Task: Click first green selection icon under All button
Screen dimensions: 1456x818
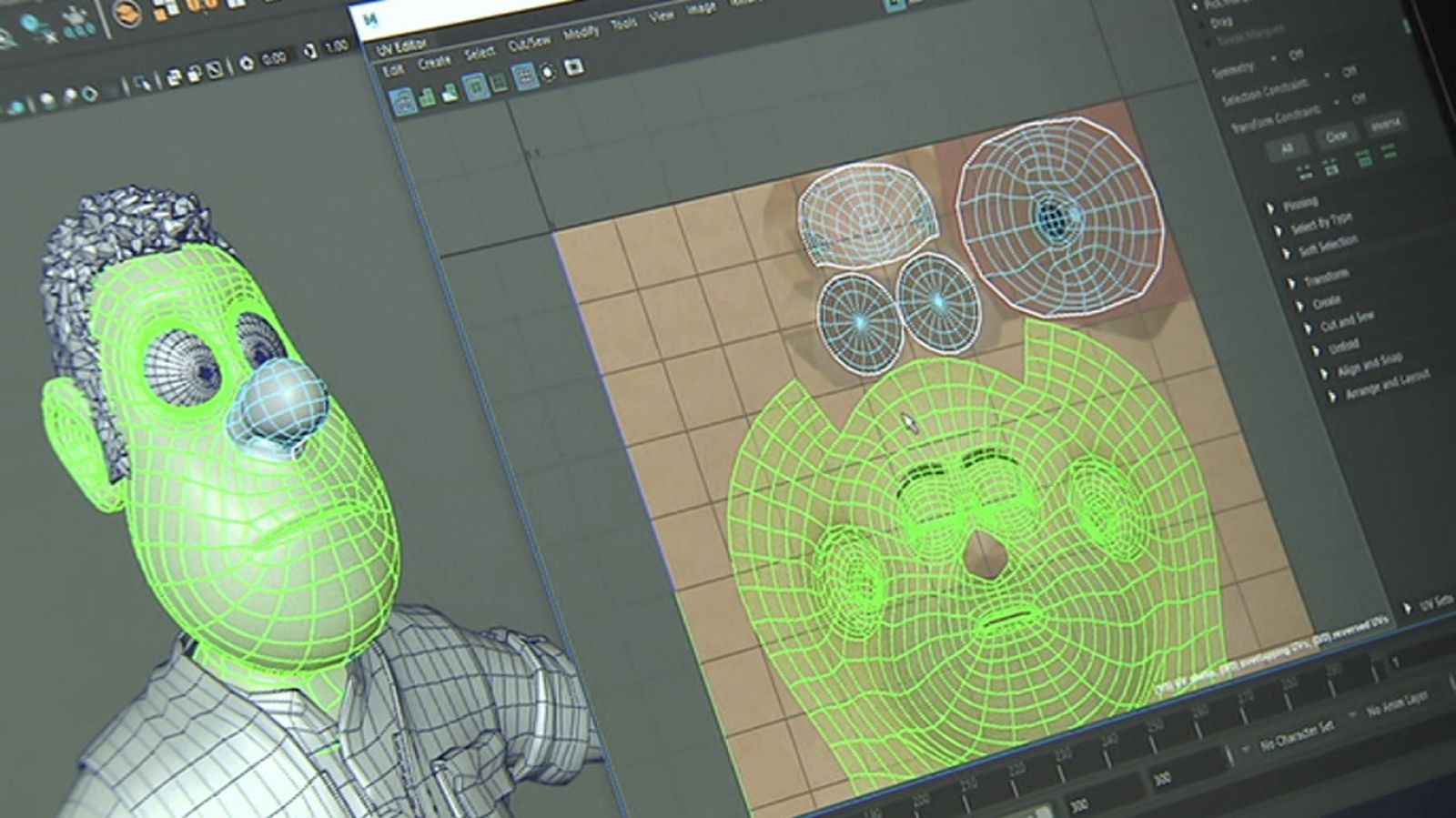Action: [1303, 171]
